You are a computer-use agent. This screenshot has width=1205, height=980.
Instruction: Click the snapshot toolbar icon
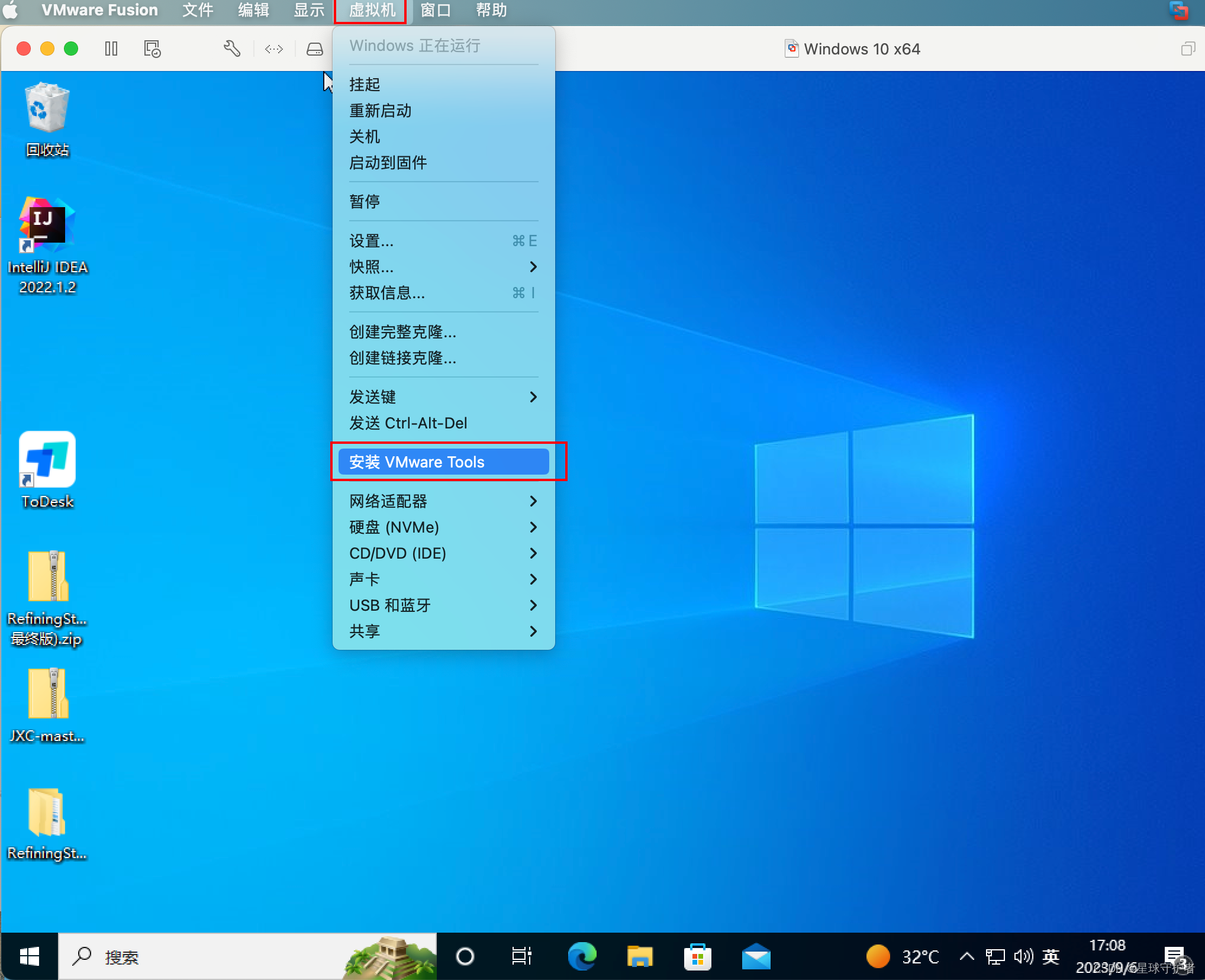coord(152,49)
